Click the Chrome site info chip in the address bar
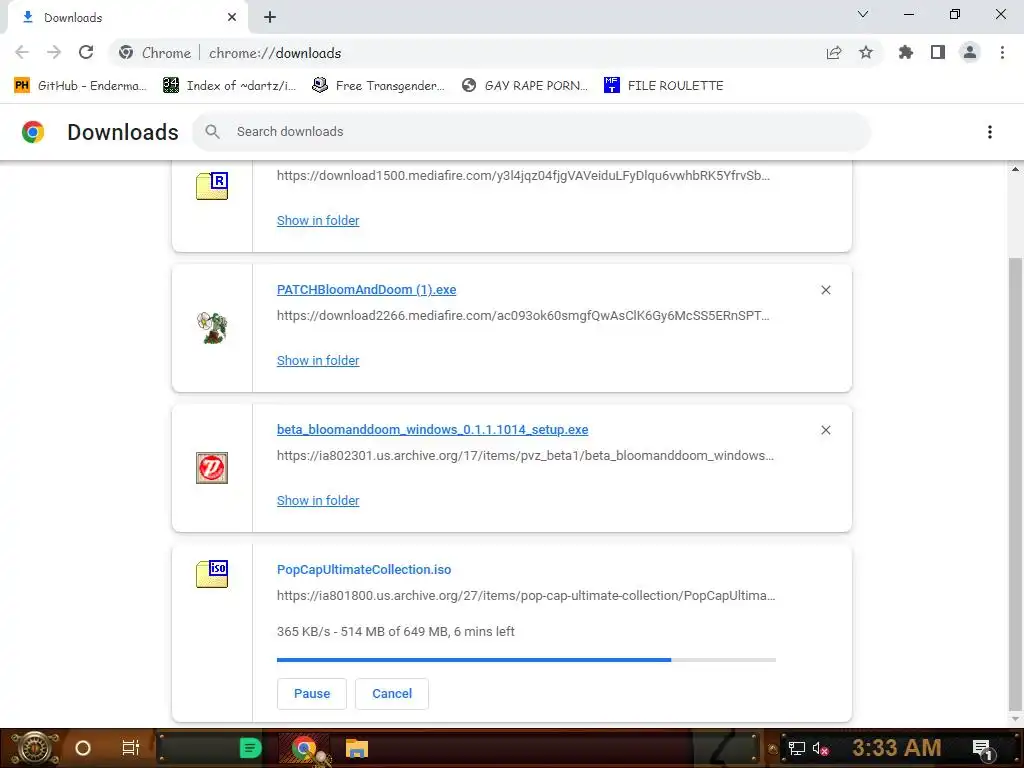Image resolution: width=1024 pixels, height=768 pixels. pyautogui.click(x=155, y=52)
